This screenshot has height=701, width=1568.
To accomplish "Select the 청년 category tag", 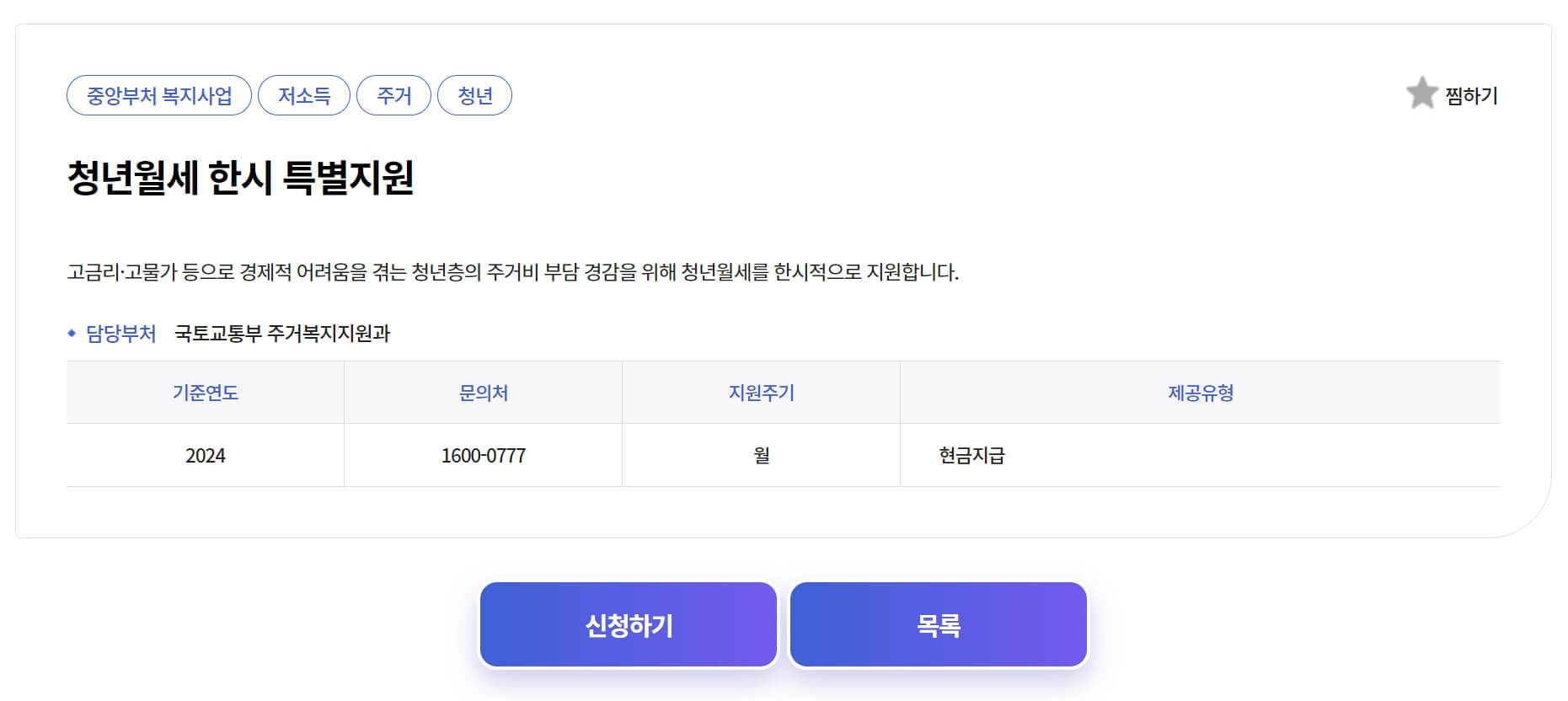I will 474,95.
